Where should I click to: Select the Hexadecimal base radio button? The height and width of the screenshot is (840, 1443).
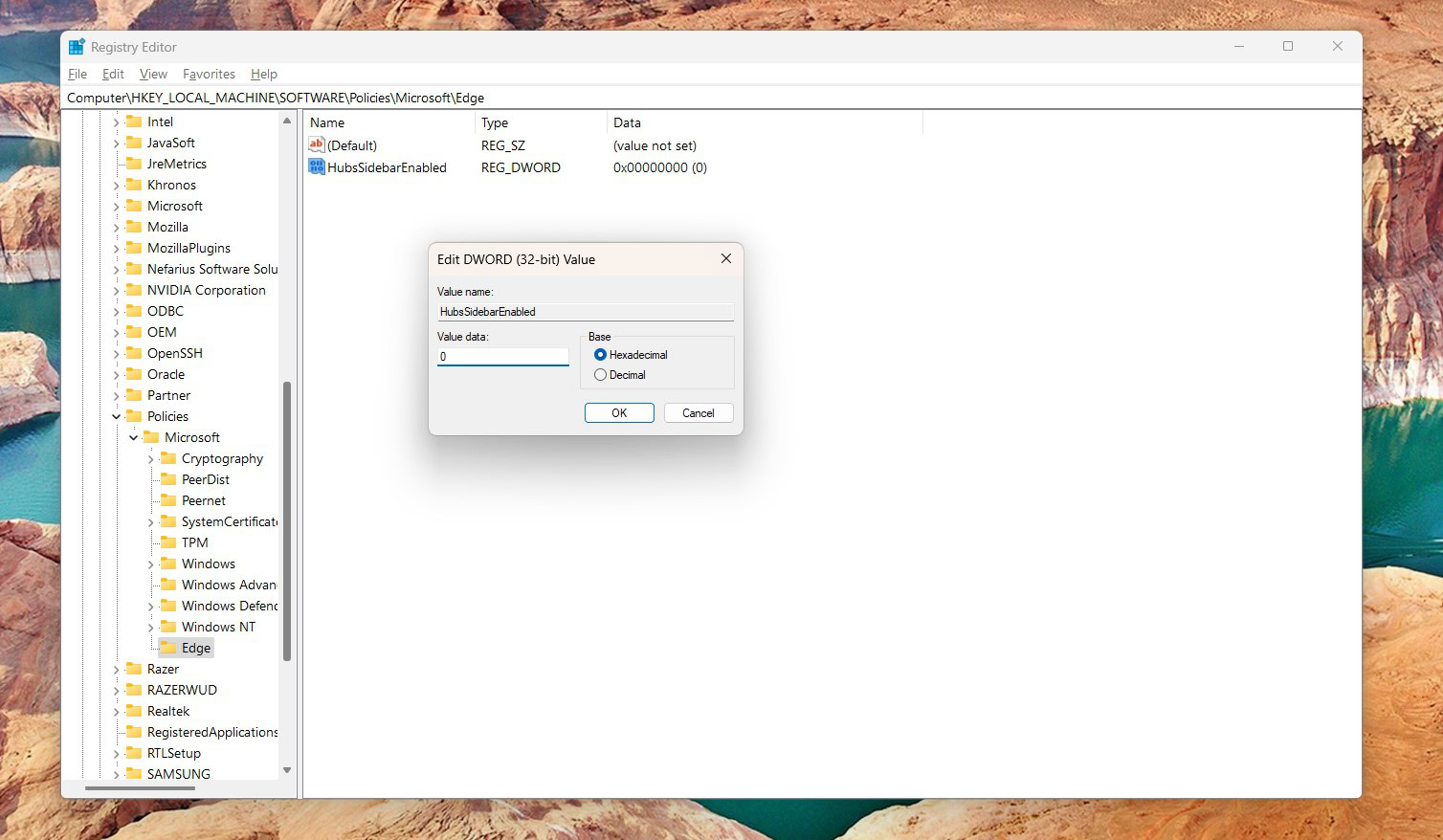pos(600,355)
